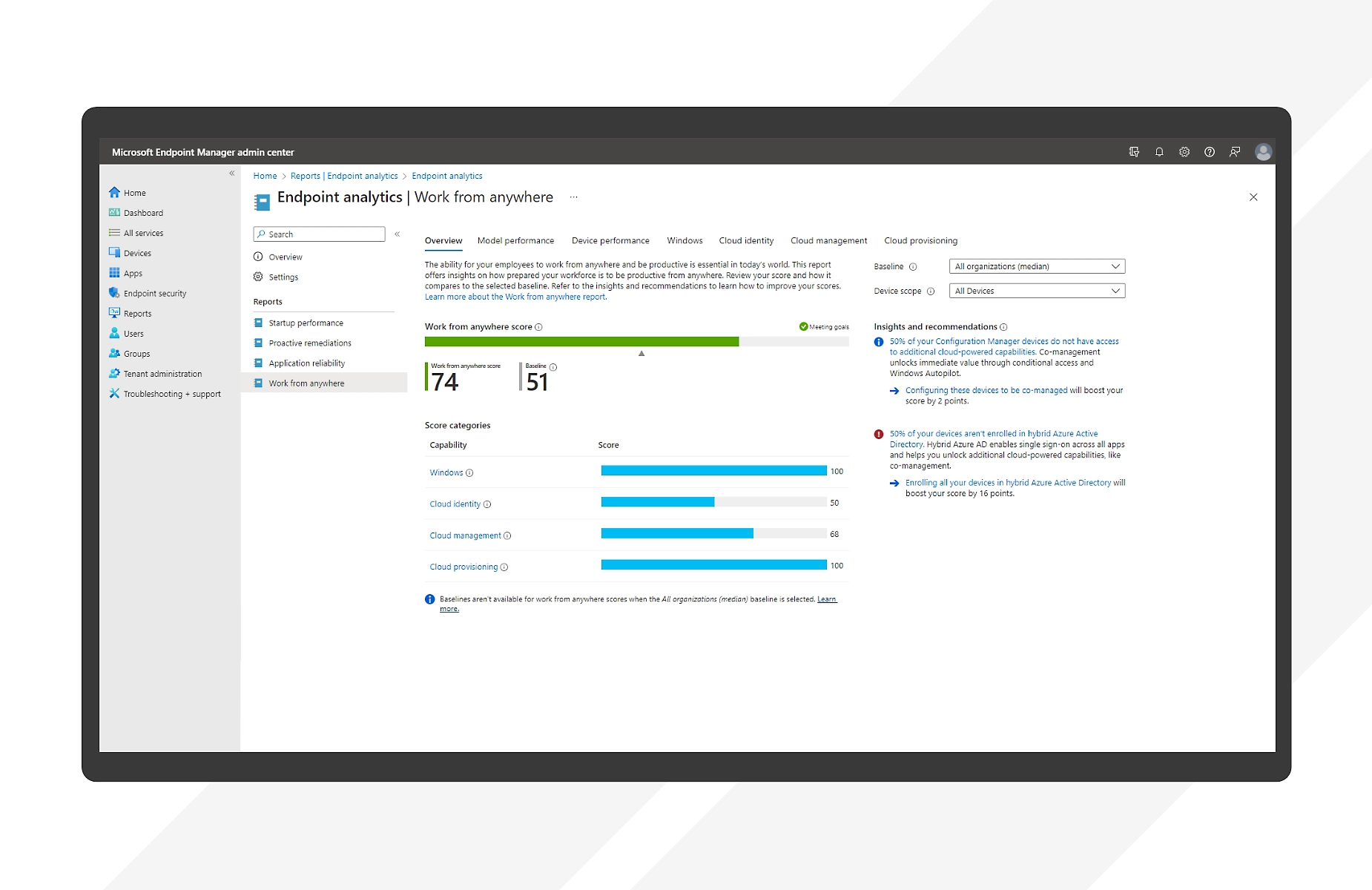Click Configuring these devices to be co-managed link

tap(986, 390)
